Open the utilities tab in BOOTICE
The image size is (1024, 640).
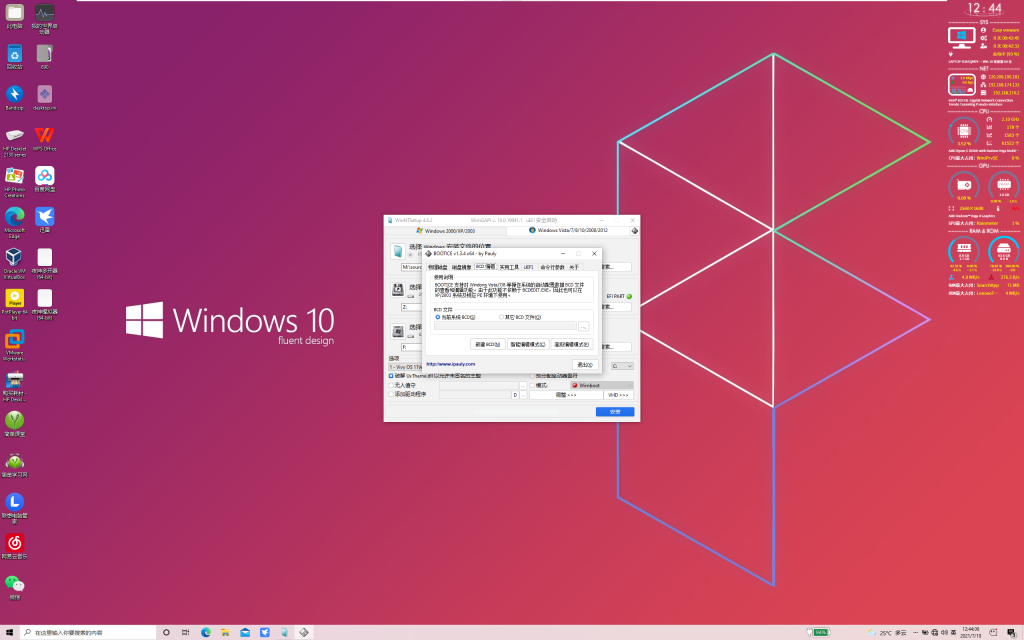tap(509, 267)
